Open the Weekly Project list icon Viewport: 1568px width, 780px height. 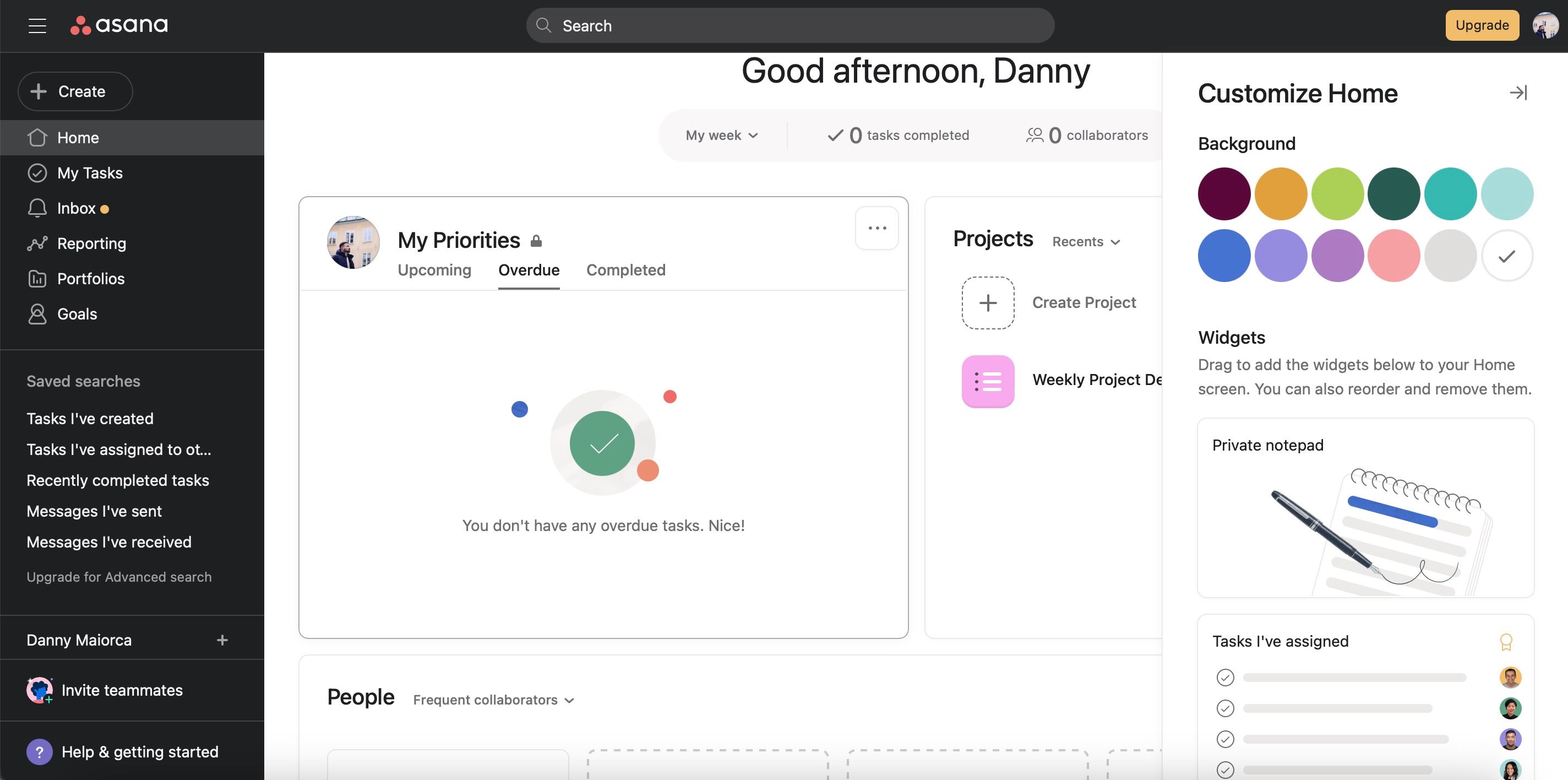(x=987, y=381)
